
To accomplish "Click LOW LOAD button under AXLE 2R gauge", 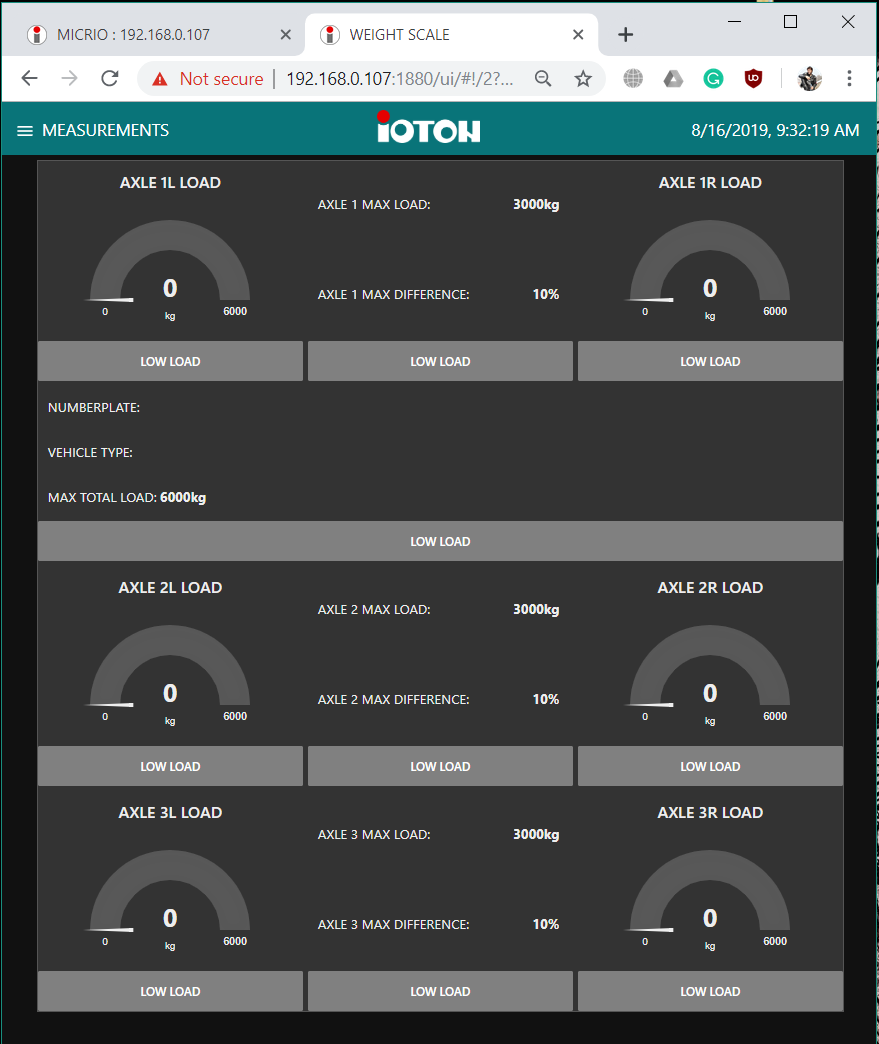I will [711, 766].
